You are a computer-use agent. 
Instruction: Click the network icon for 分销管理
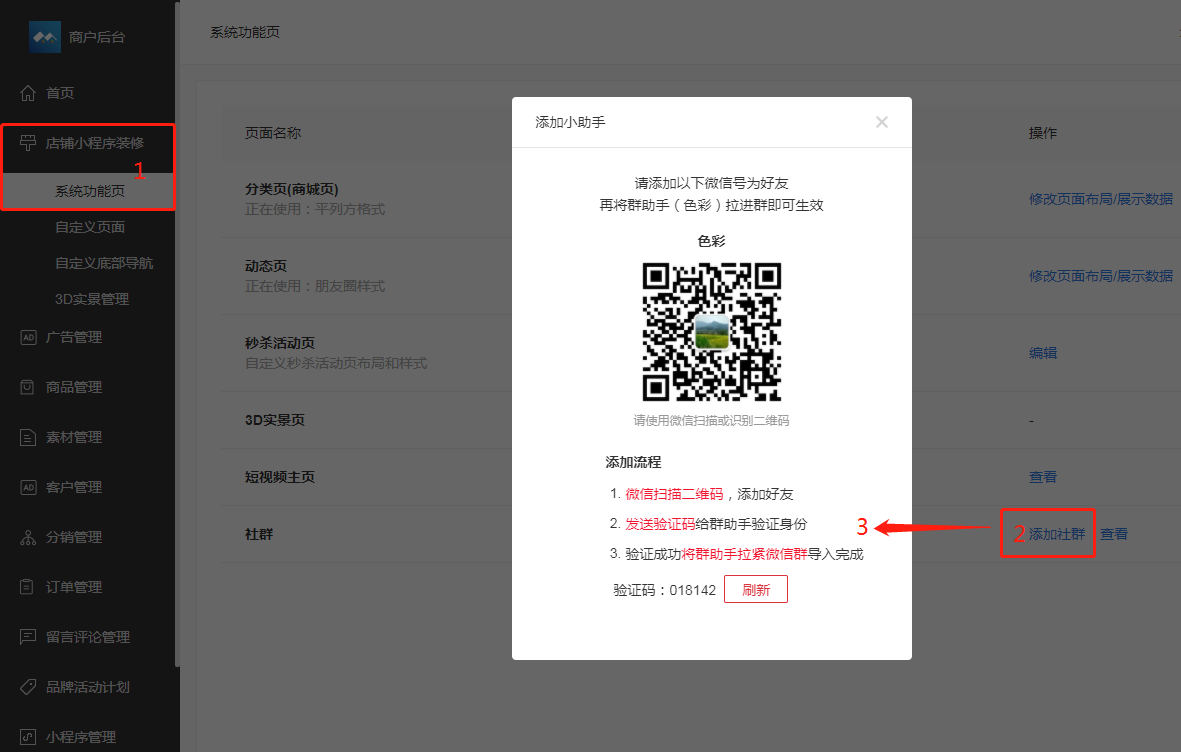tap(28, 537)
